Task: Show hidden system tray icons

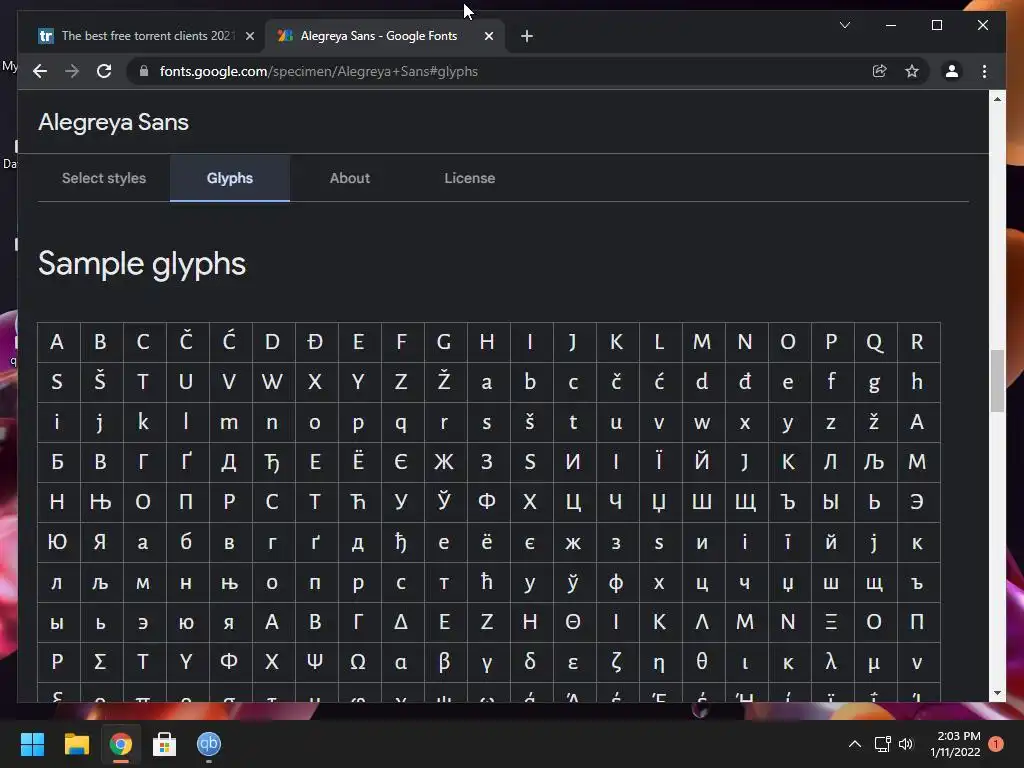Action: click(x=854, y=744)
